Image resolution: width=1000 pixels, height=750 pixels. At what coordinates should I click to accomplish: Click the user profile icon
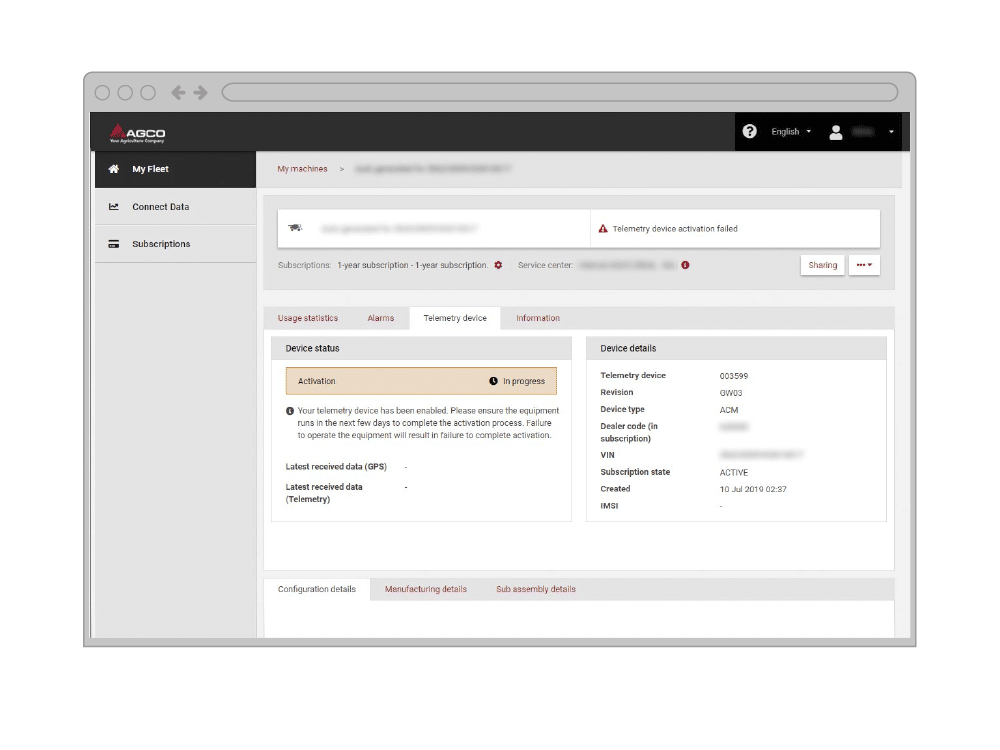coord(835,132)
